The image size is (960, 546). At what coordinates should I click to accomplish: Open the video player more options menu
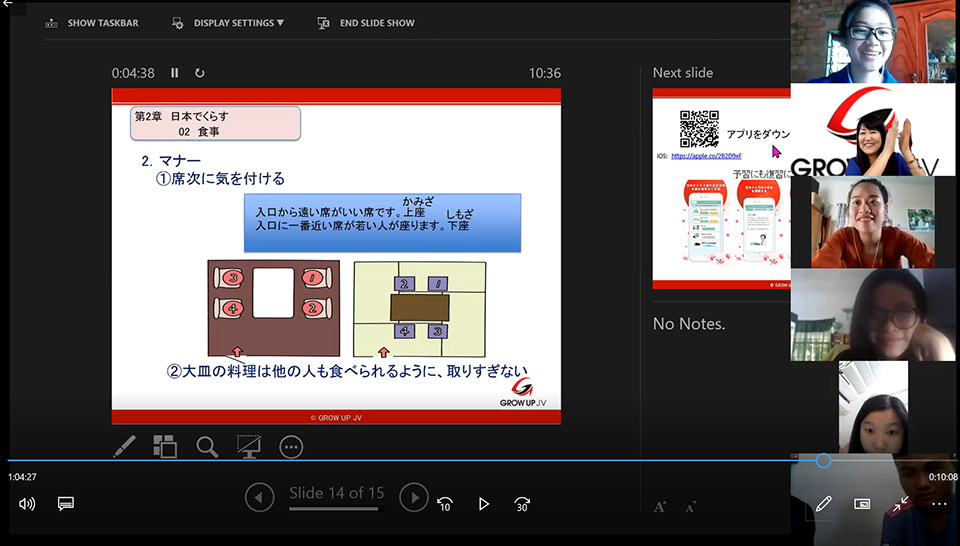939,504
